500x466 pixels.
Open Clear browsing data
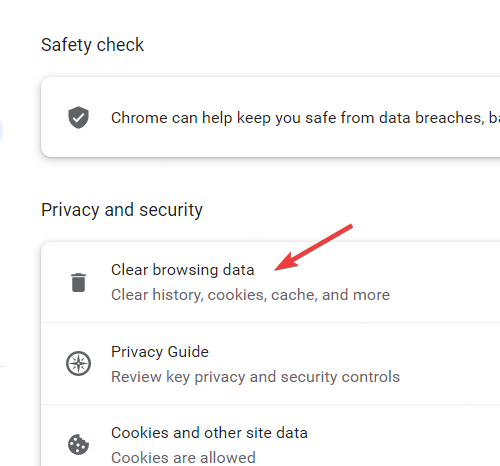[x=270, y=282]
